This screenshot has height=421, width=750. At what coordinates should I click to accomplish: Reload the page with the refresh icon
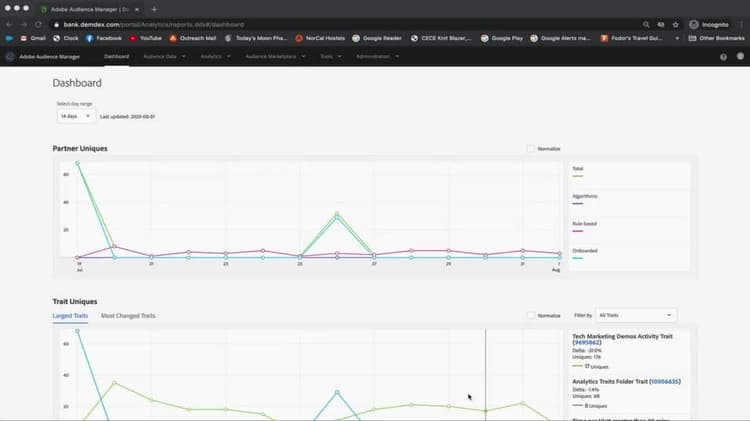click(x=38, y=24)
